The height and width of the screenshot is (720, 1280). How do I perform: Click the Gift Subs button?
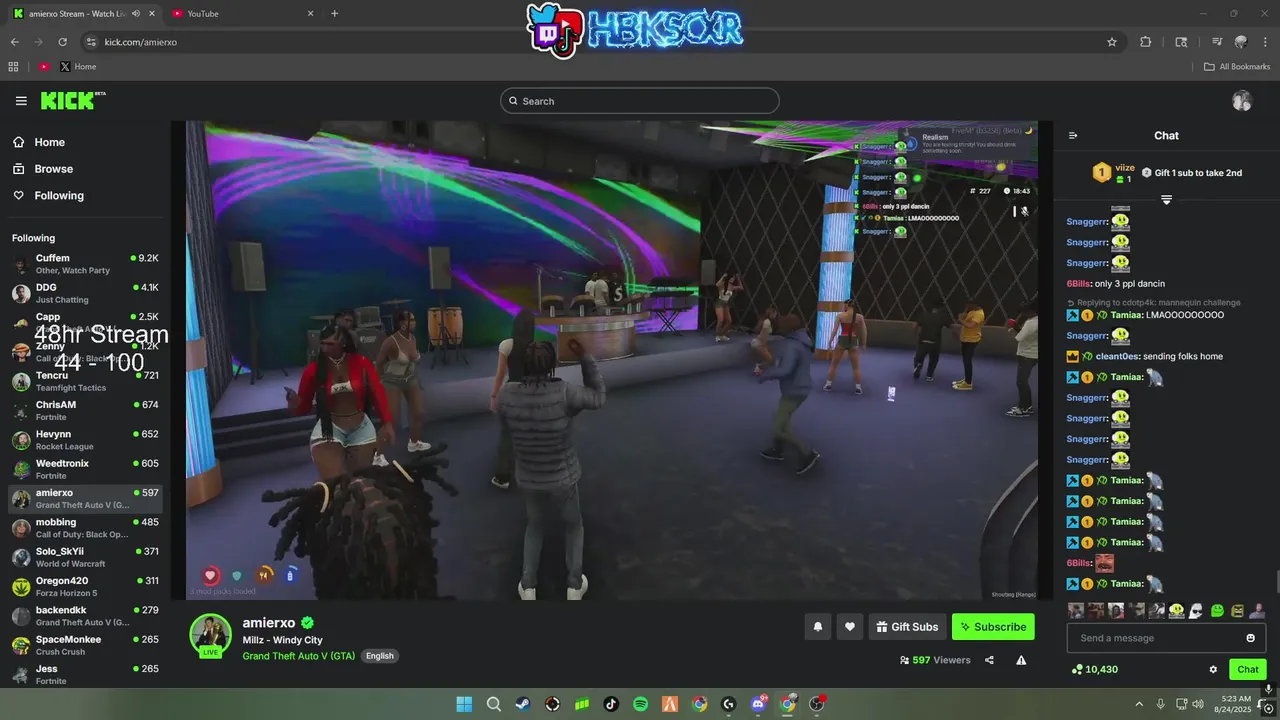click(x=907, y=627)
